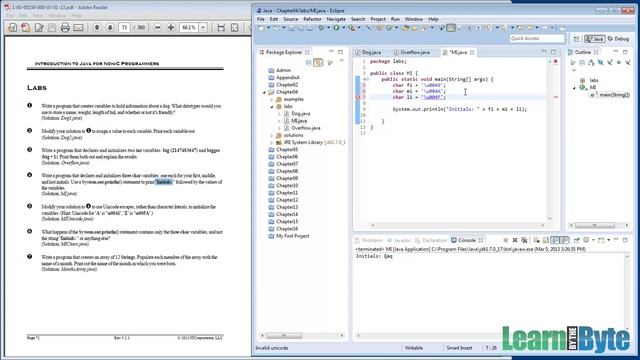Switch to the Java perspective button
This screenshot has width=640, height=360.
(595, 39)
